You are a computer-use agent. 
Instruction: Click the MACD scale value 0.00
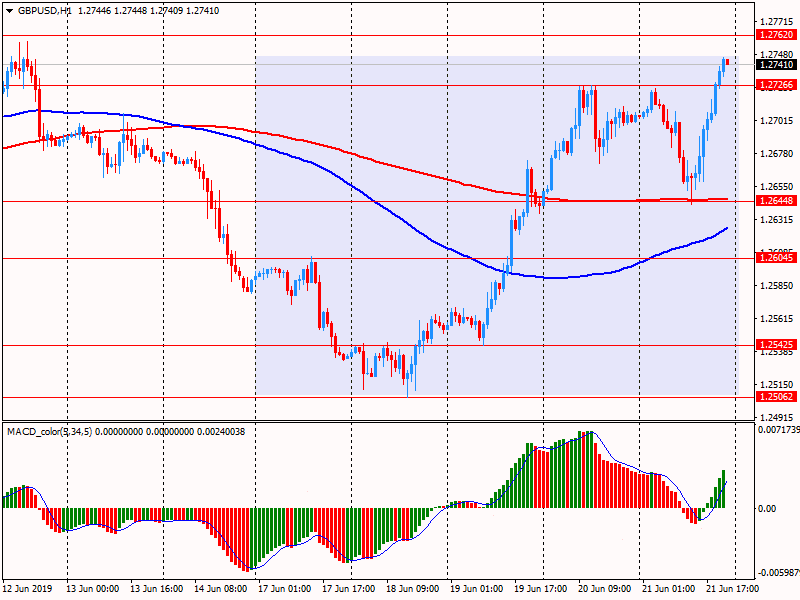767,508
